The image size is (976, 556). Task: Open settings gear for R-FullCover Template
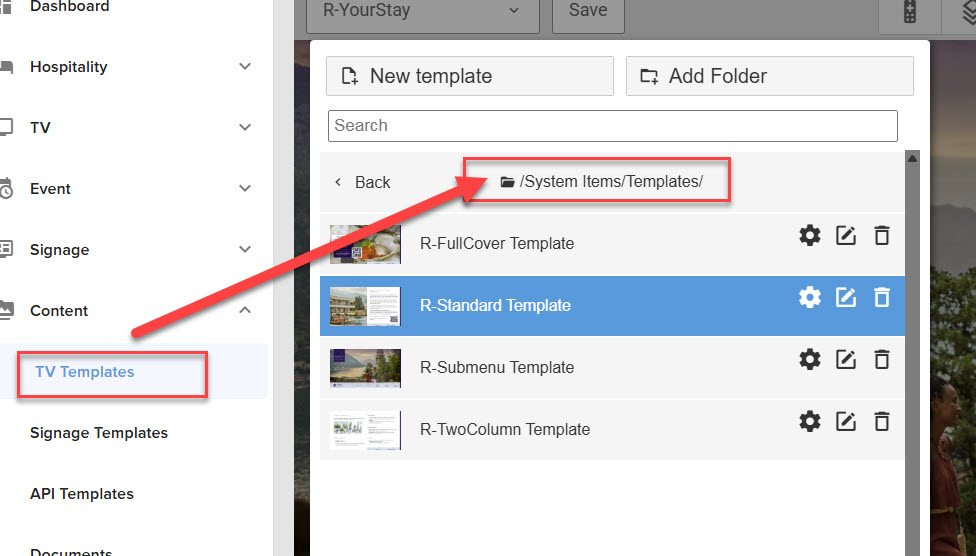click(x=810, y=236)
